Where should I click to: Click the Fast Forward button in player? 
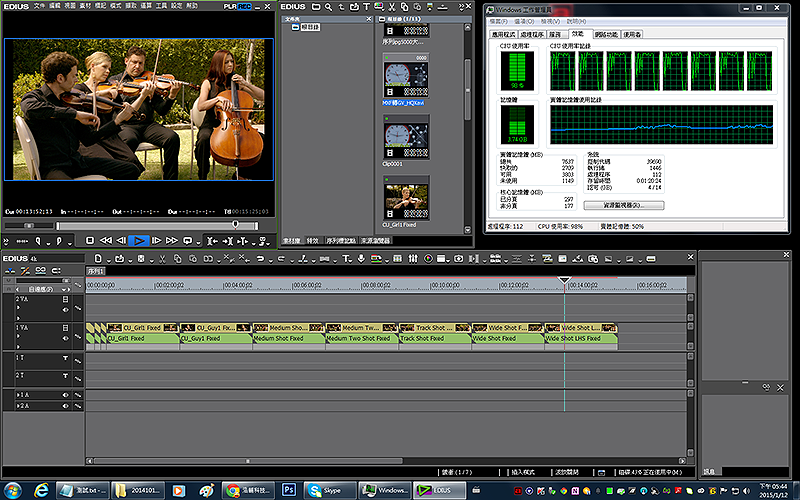tap(172, 241)
